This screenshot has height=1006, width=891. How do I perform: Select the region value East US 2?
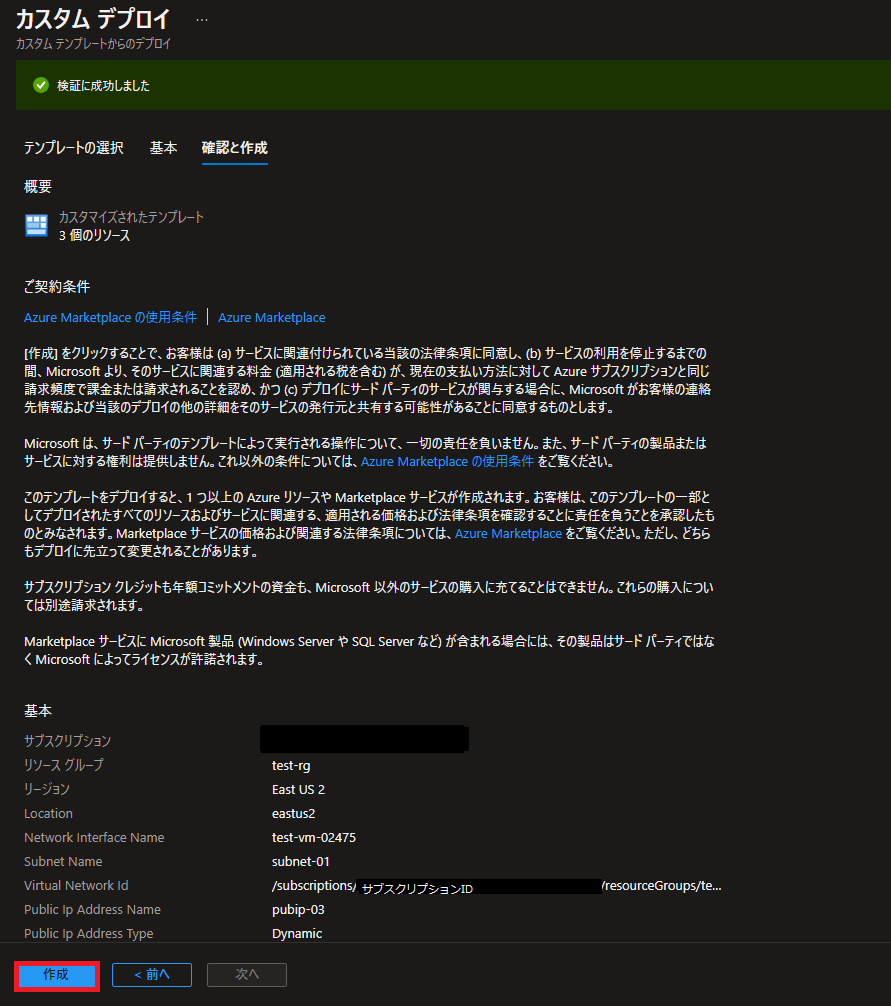298,790
